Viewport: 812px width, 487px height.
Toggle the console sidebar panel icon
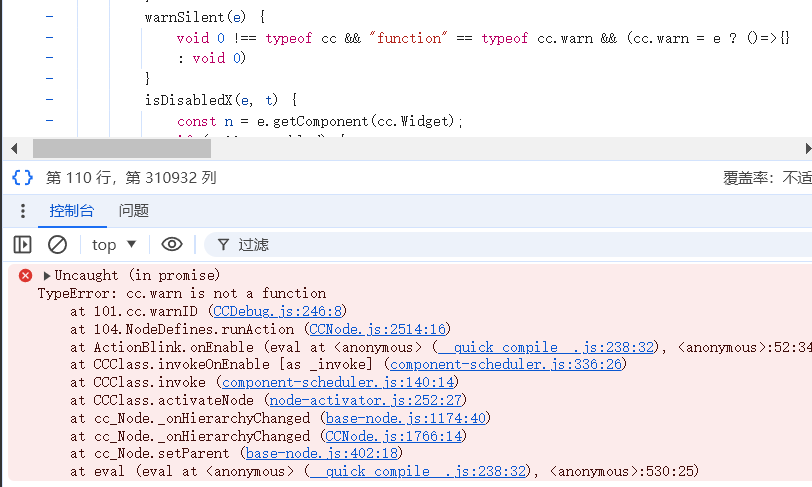[22, 244]
